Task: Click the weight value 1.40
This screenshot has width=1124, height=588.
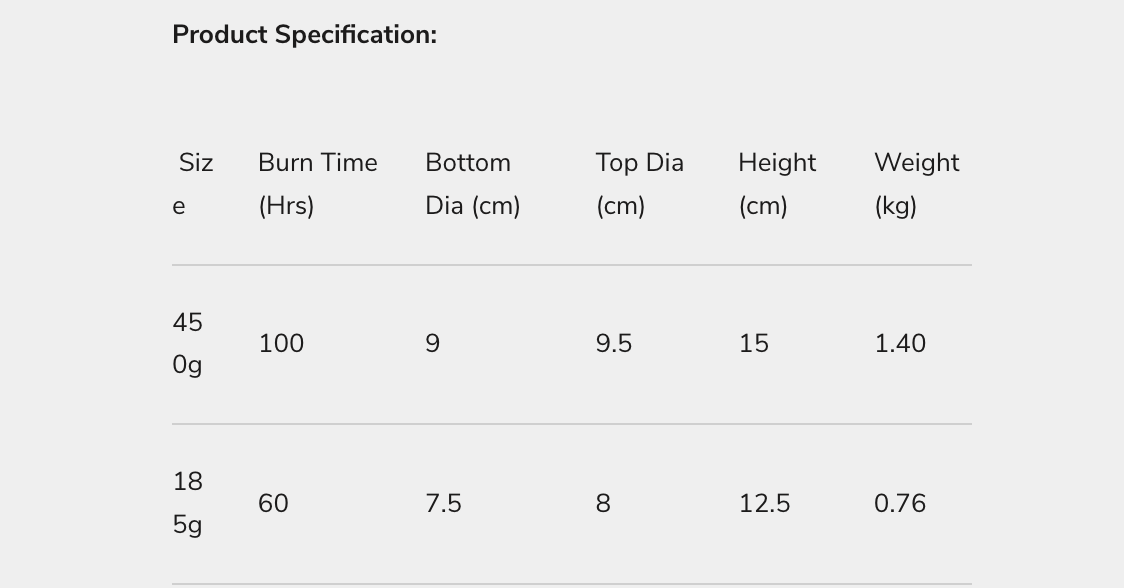Action: click(900, 344)
